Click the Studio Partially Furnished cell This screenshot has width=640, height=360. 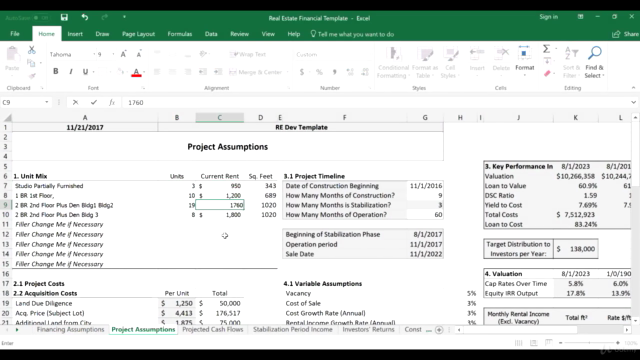[85, 186]
